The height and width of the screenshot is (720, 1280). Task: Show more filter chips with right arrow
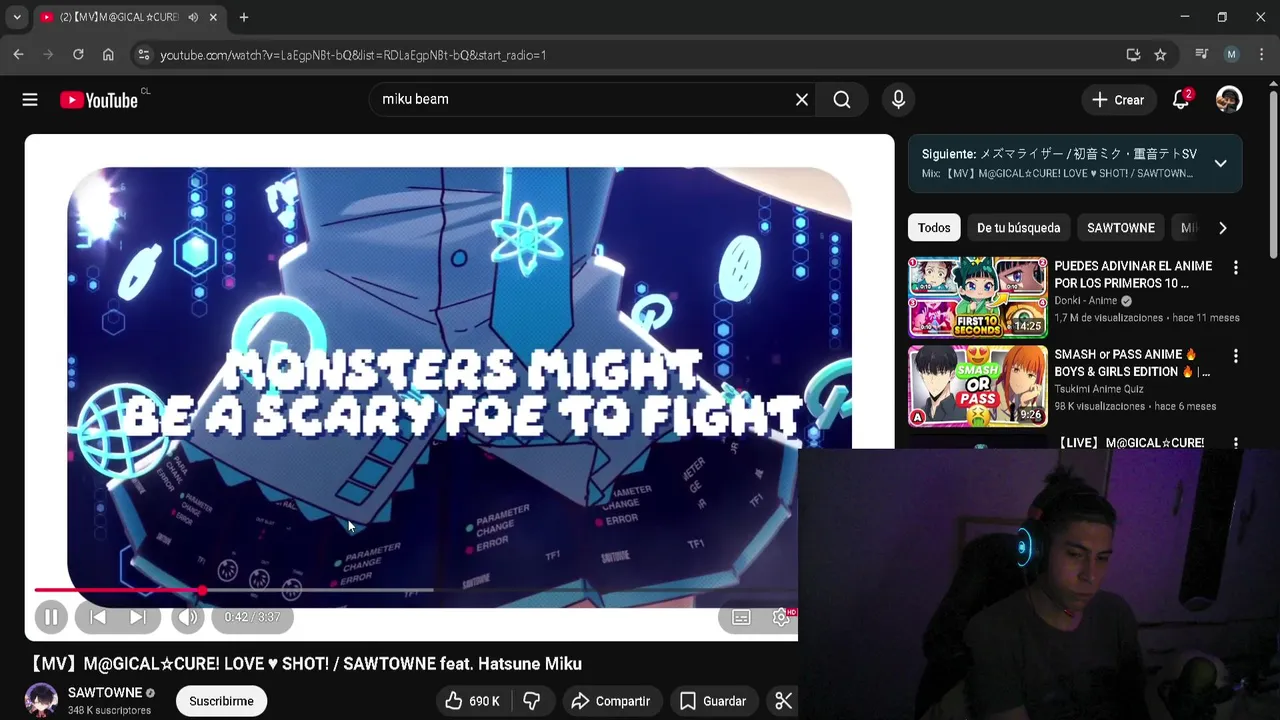click(x=1222, y=228)
